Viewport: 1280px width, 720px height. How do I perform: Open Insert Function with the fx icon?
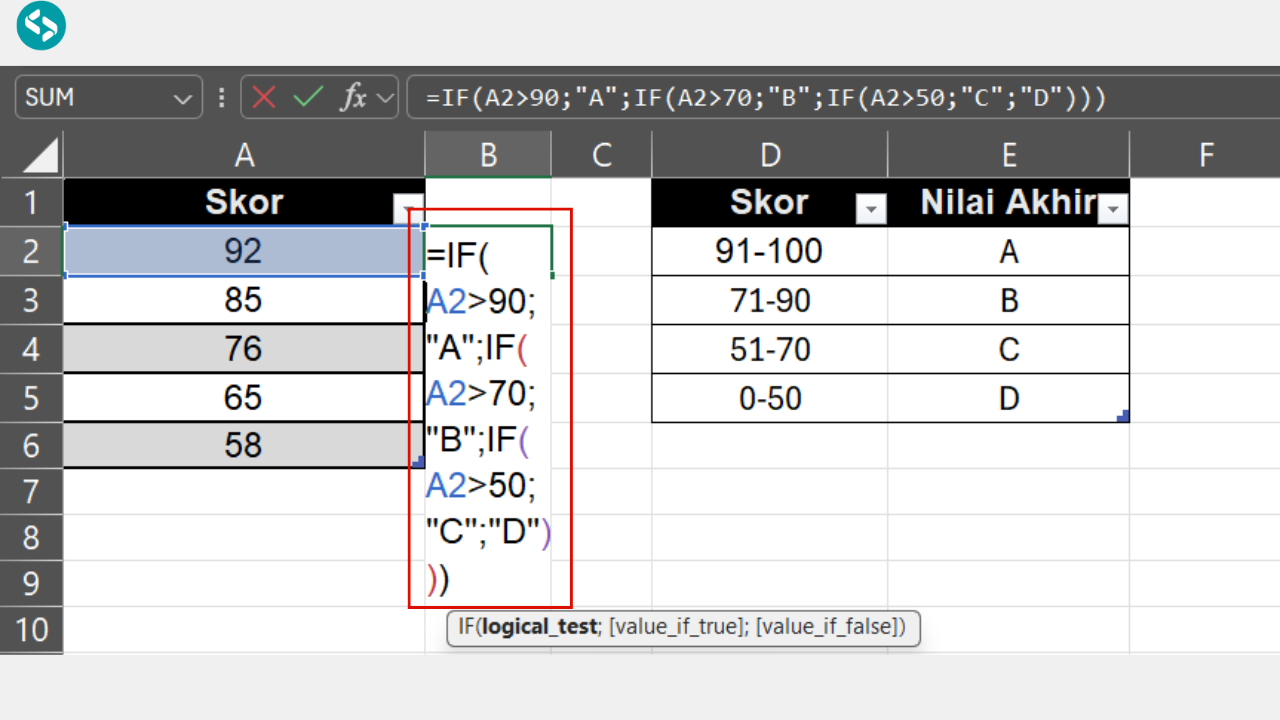[357, 96]
